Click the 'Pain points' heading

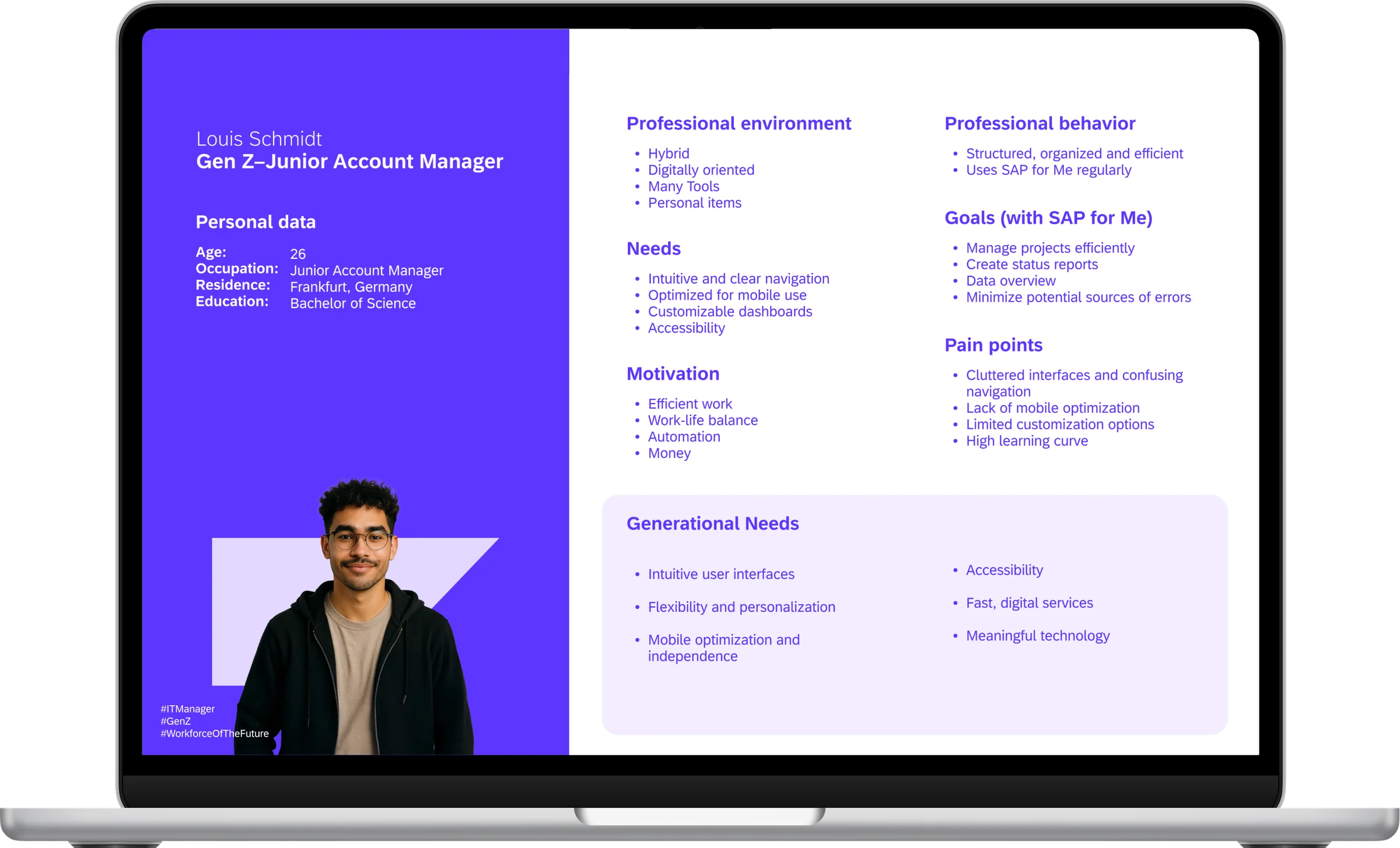point(993,345)
